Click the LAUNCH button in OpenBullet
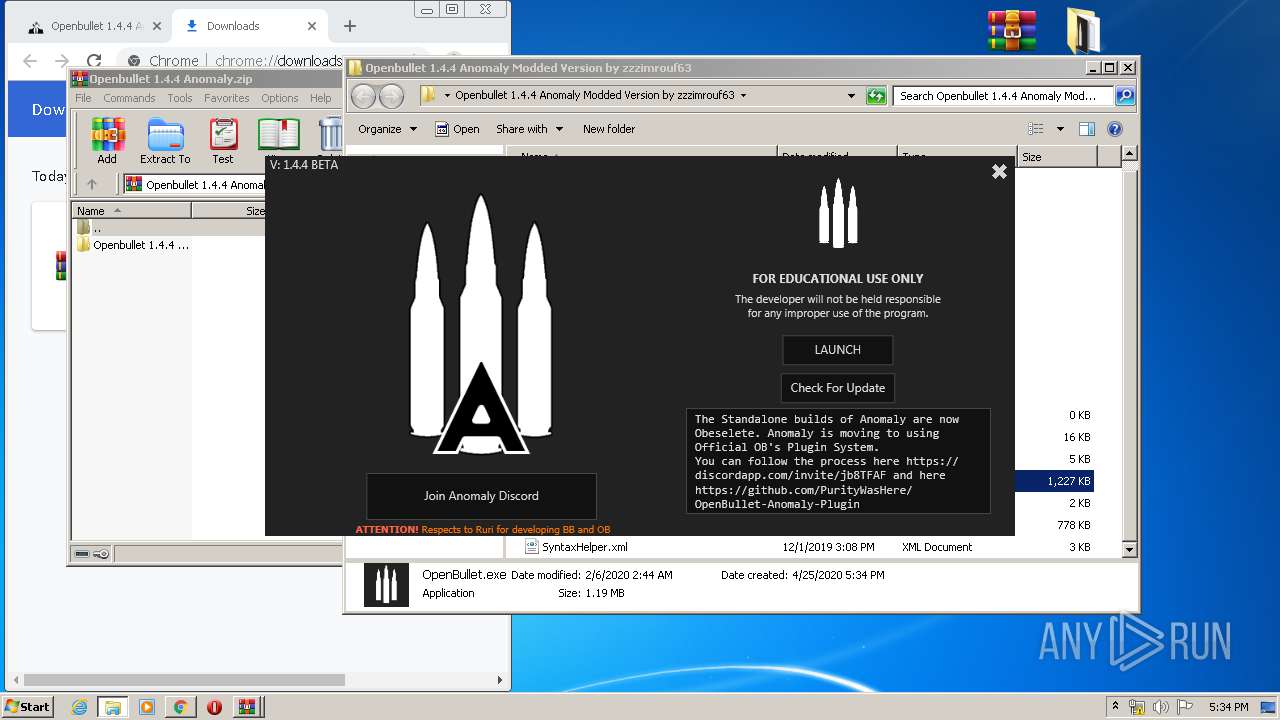This screenshot has width=1280, height=720. coord(837,350)
